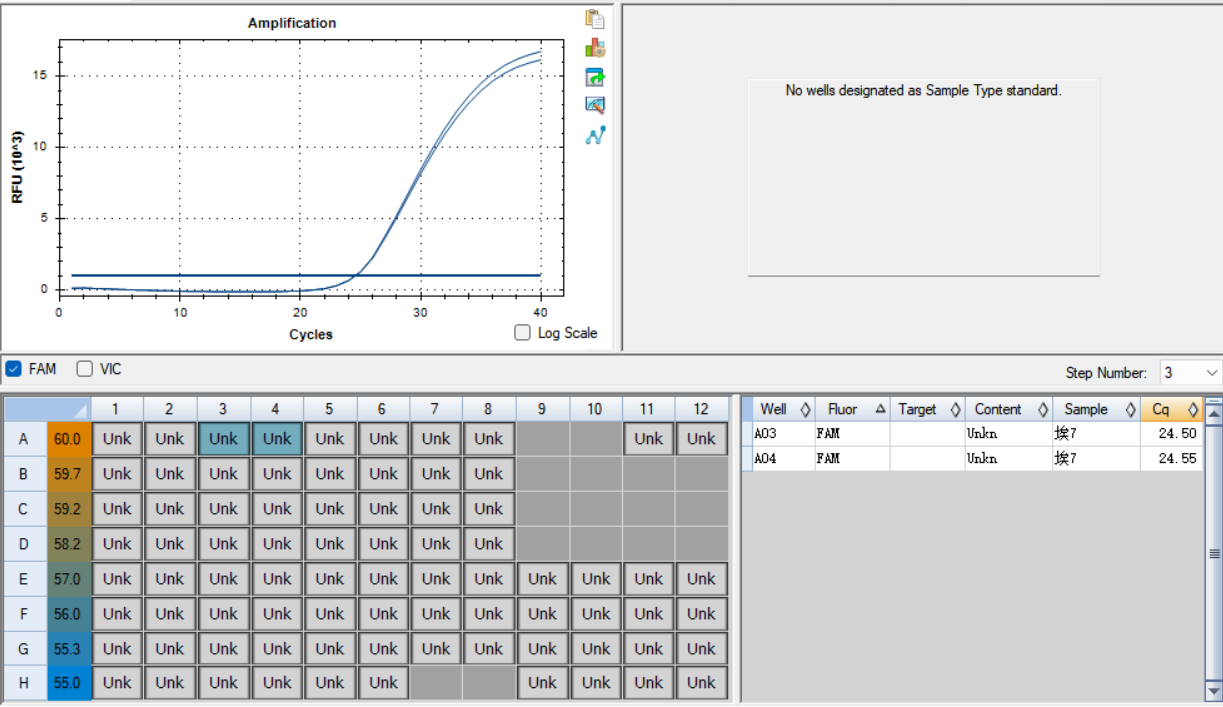The height and width of the screenshot is (707, 1223).
Task: Click the Target column header
Action: [x=928, y=409]
